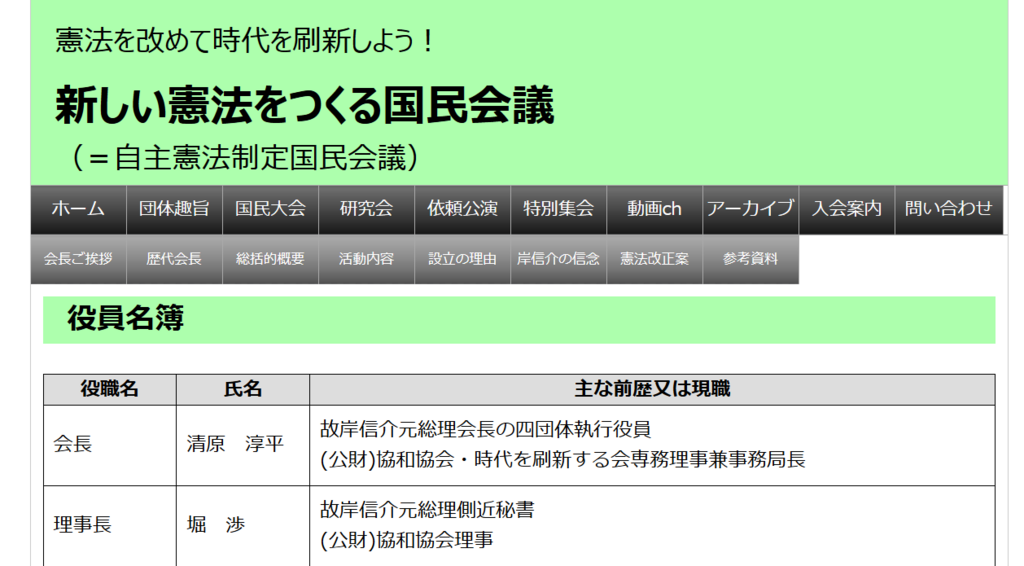Click the name 清原 淳平

235,445
